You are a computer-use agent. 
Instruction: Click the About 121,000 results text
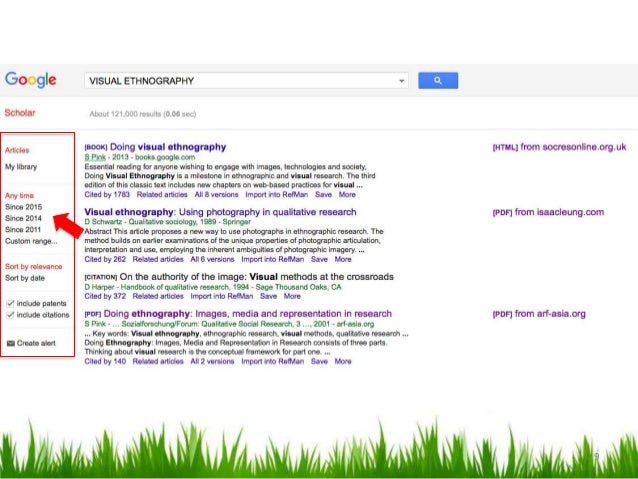(143, 114)
